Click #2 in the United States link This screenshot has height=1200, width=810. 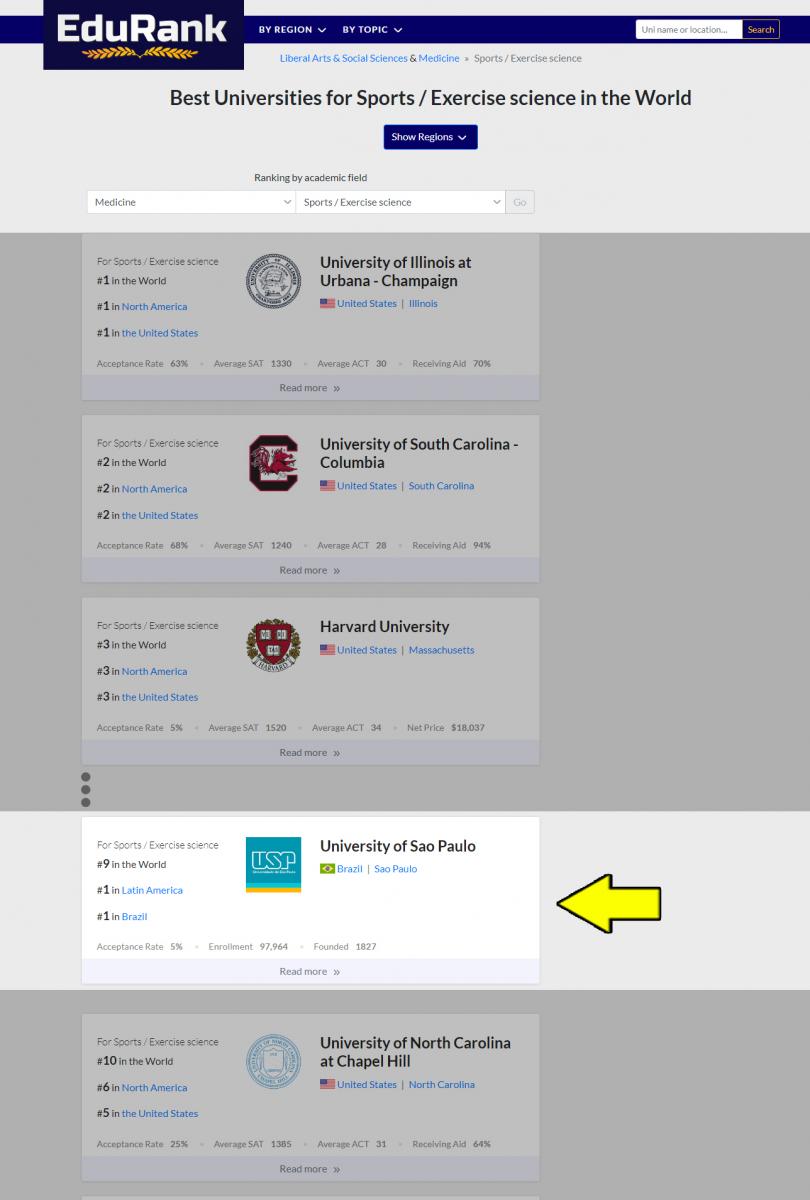pos(160,515)
